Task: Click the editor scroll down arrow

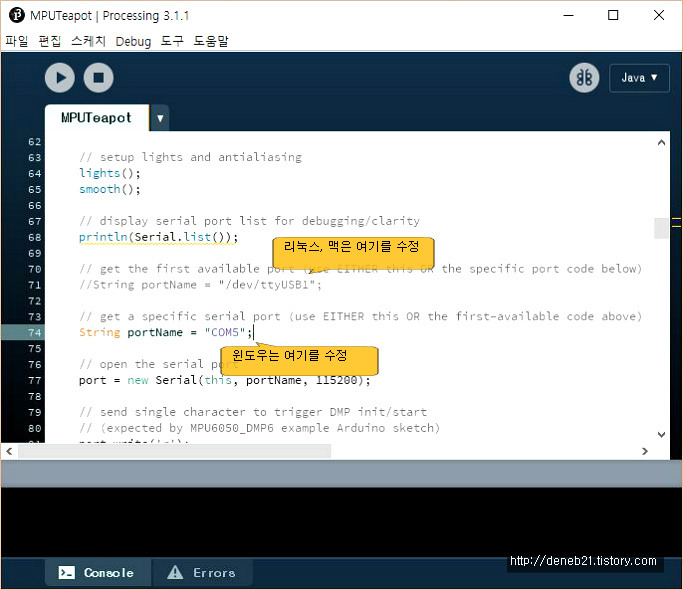Action: click(x=661, y=434)
